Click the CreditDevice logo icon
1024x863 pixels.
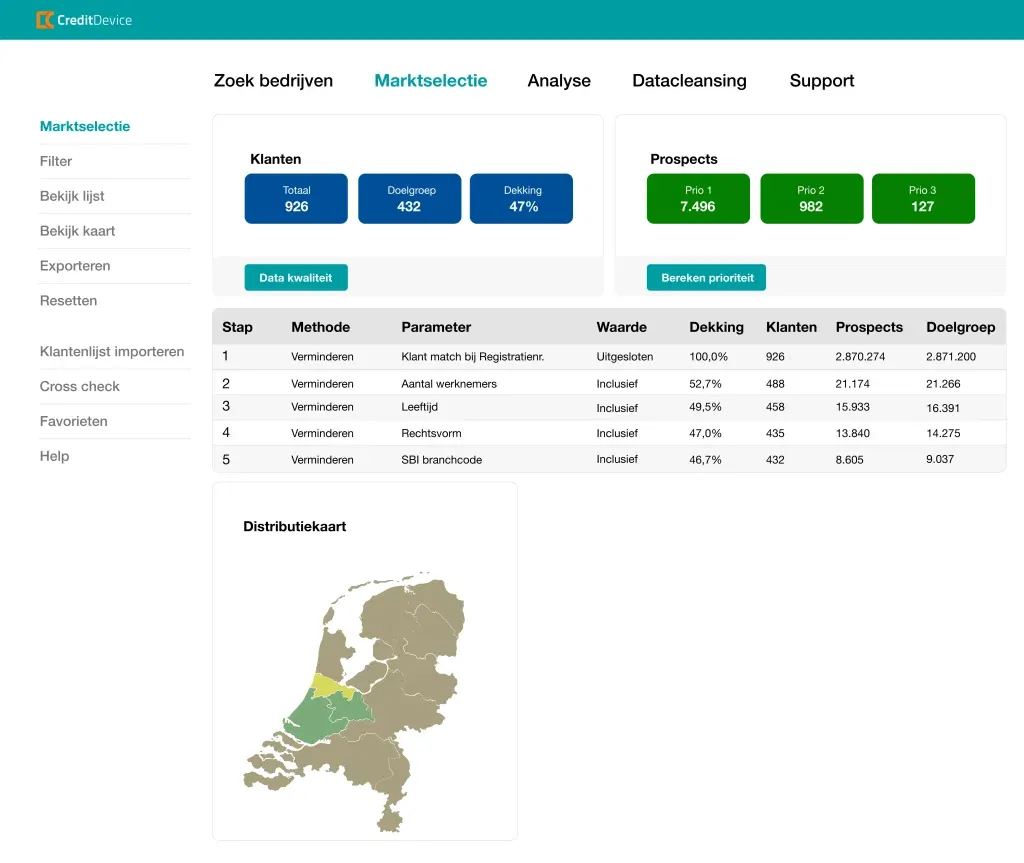click(45, 20)
